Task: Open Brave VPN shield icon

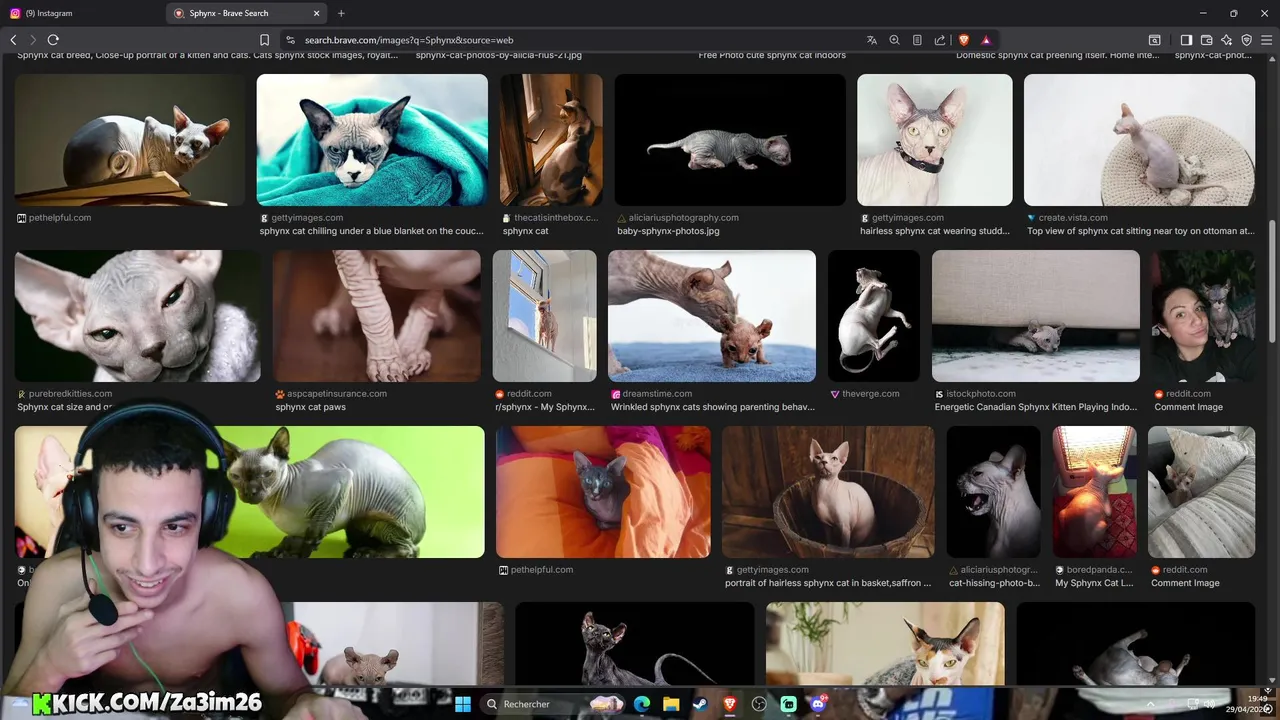Action: 1246,40
